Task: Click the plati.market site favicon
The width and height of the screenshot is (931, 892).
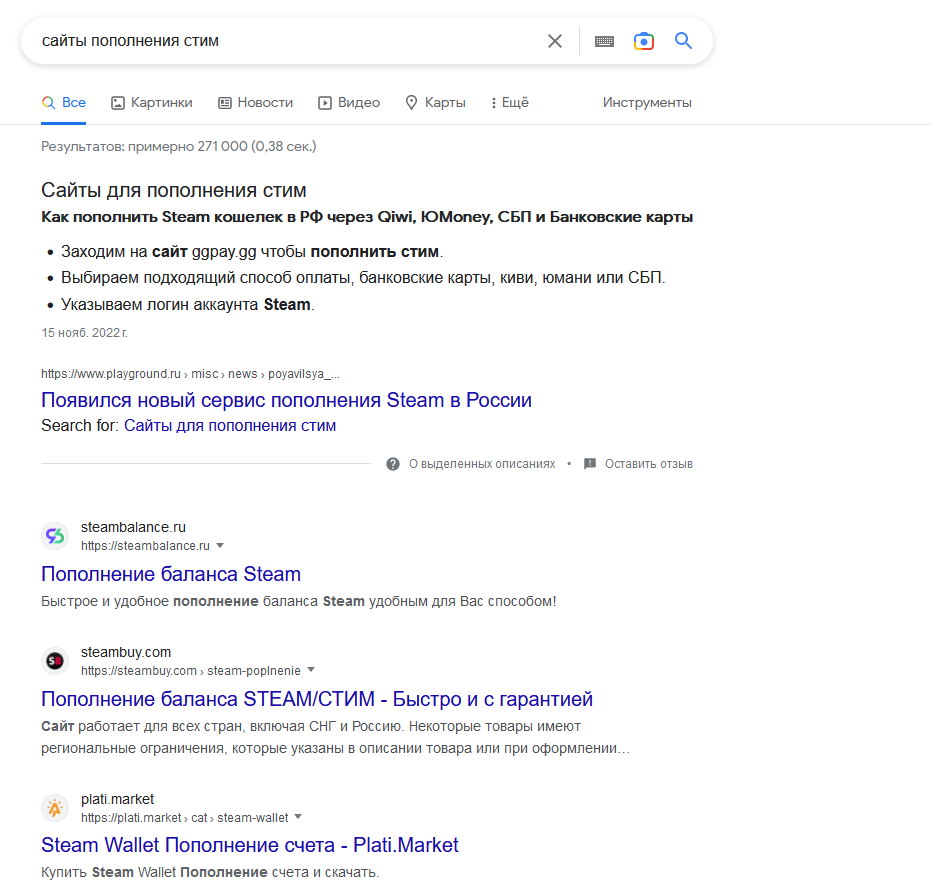Action: tap(55, 808)
